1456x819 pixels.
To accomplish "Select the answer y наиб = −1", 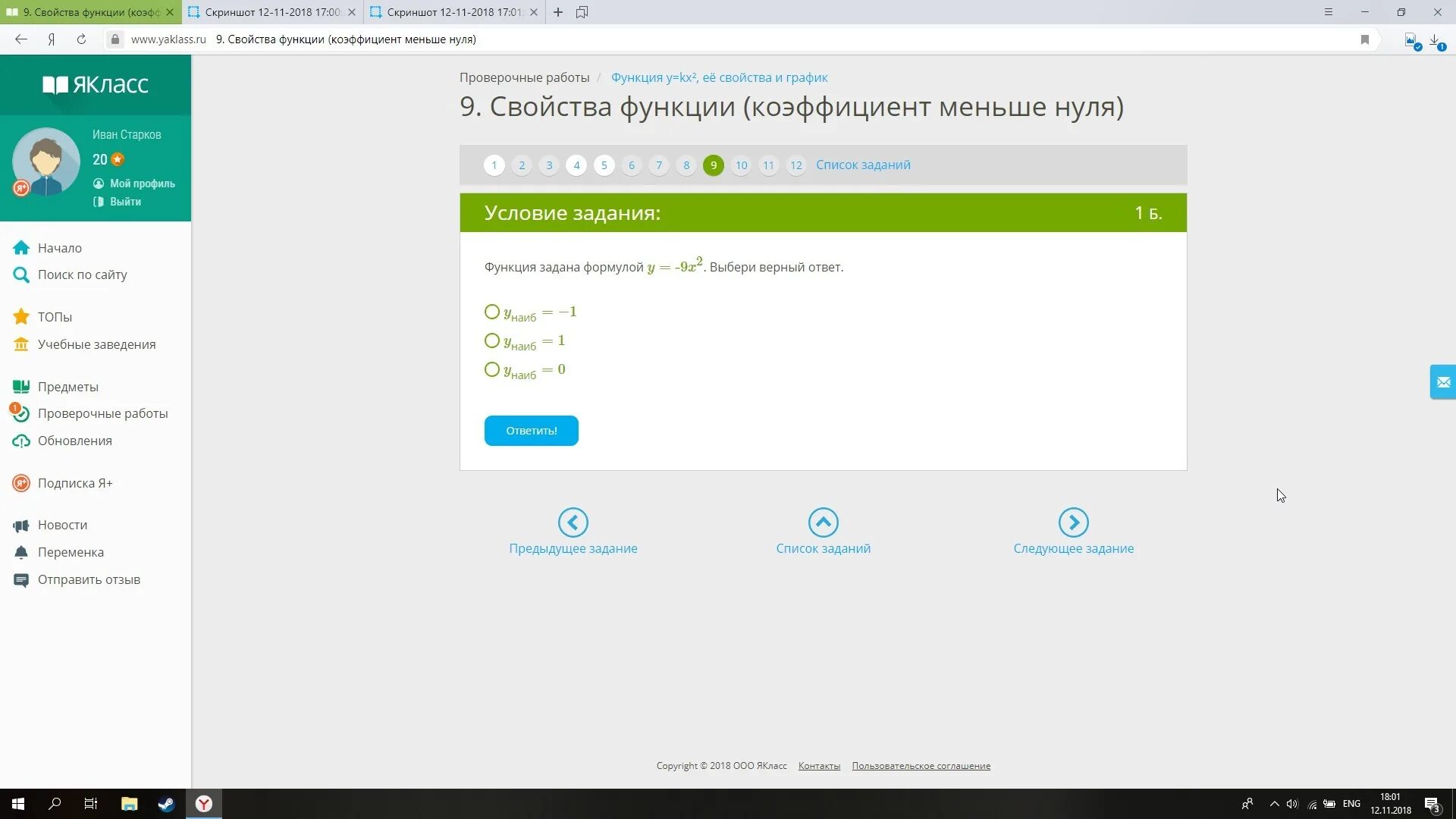I will coord(492,312).
